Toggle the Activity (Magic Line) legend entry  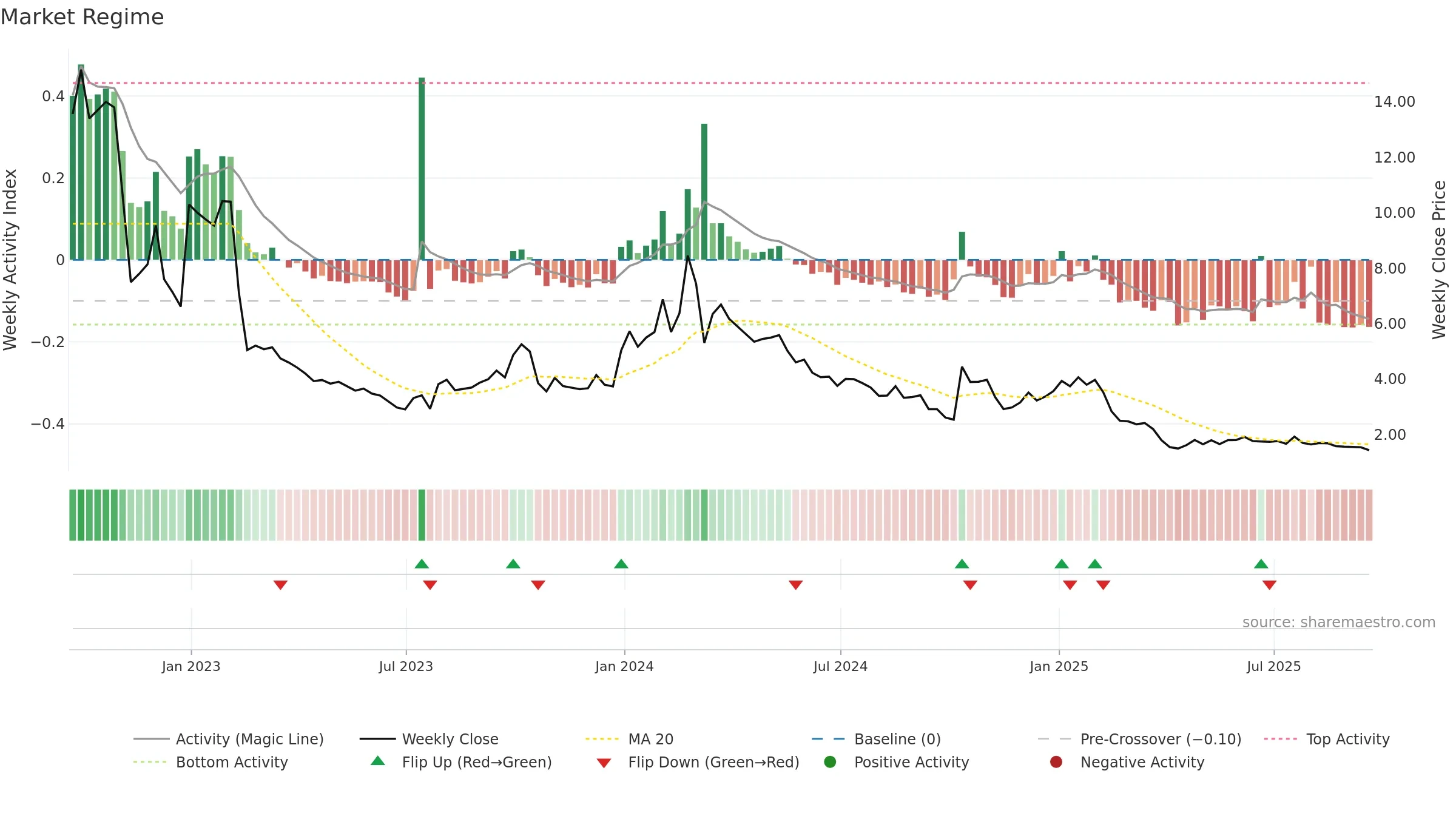pos(229,739)
